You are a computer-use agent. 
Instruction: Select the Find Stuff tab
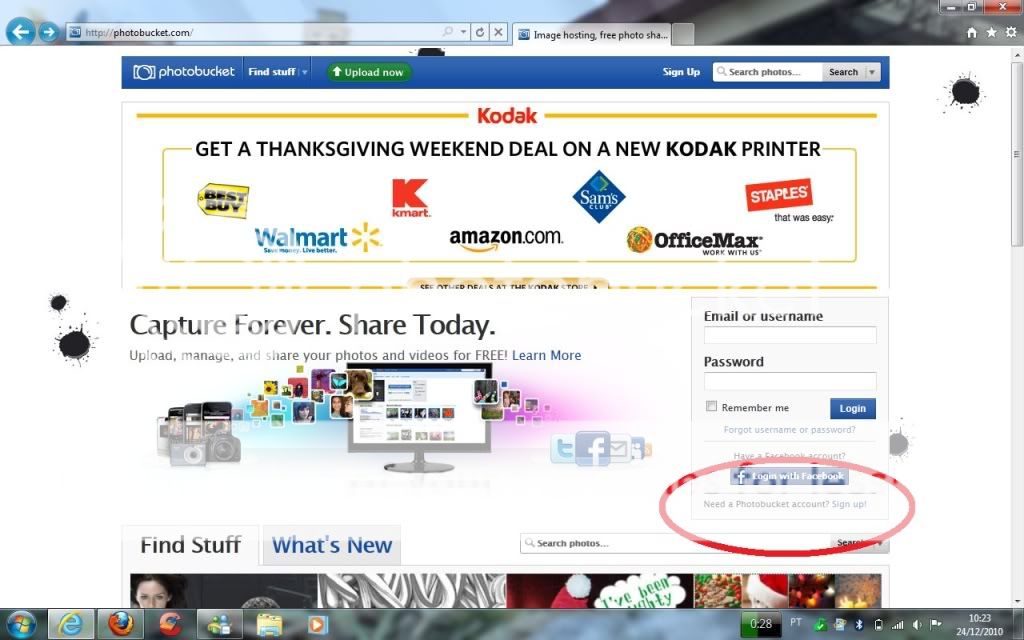click(x=191, y=545)
